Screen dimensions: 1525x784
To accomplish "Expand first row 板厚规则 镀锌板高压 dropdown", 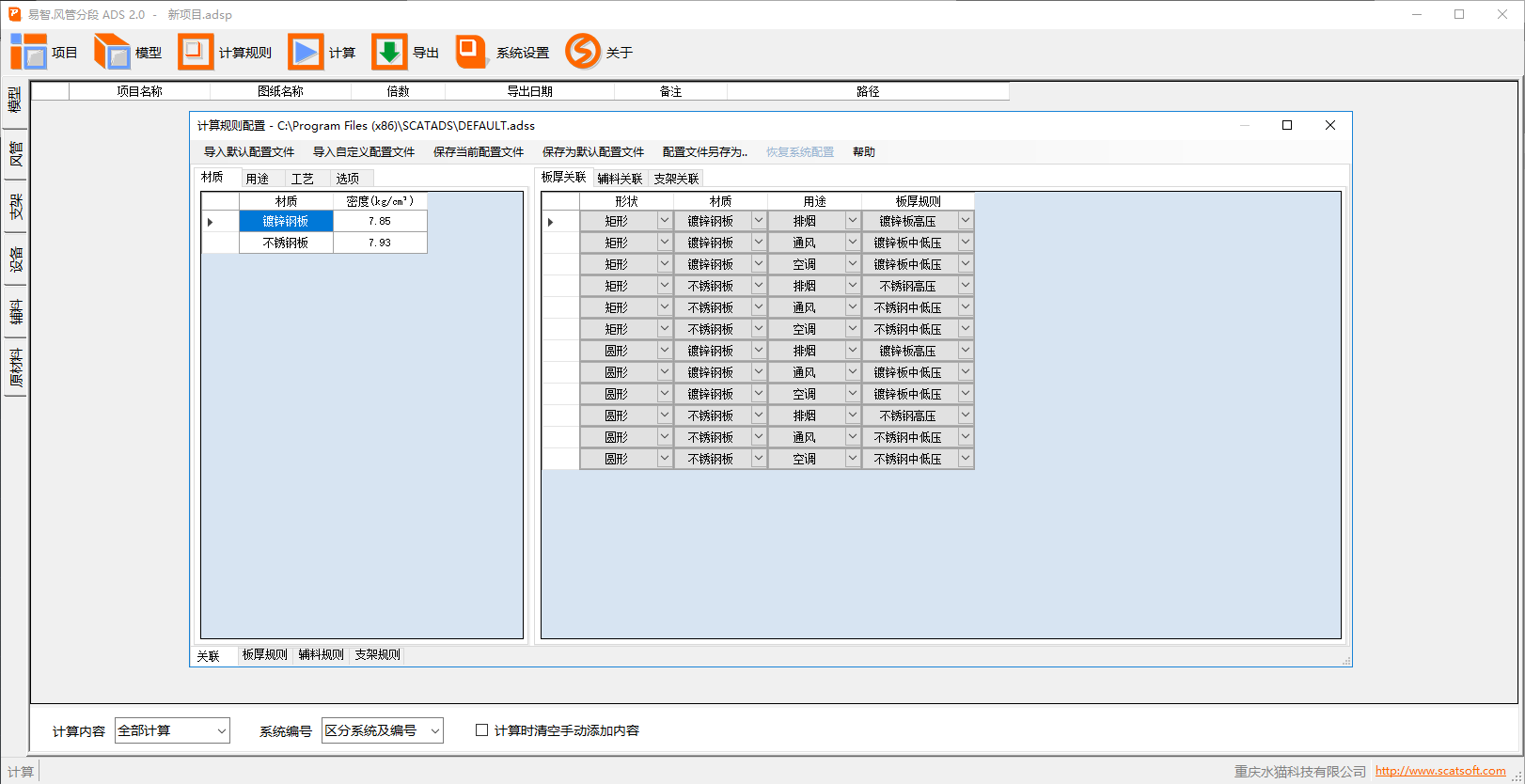I will 965,221.
